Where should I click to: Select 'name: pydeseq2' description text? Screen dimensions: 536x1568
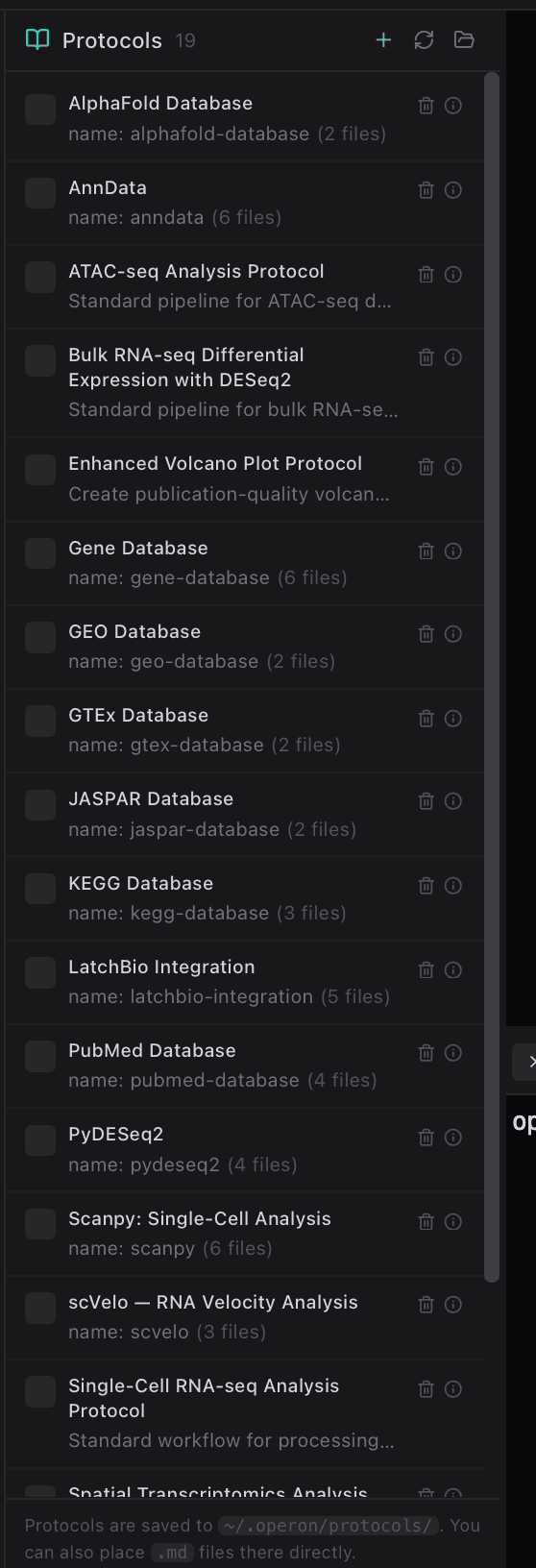[144, 1164]
